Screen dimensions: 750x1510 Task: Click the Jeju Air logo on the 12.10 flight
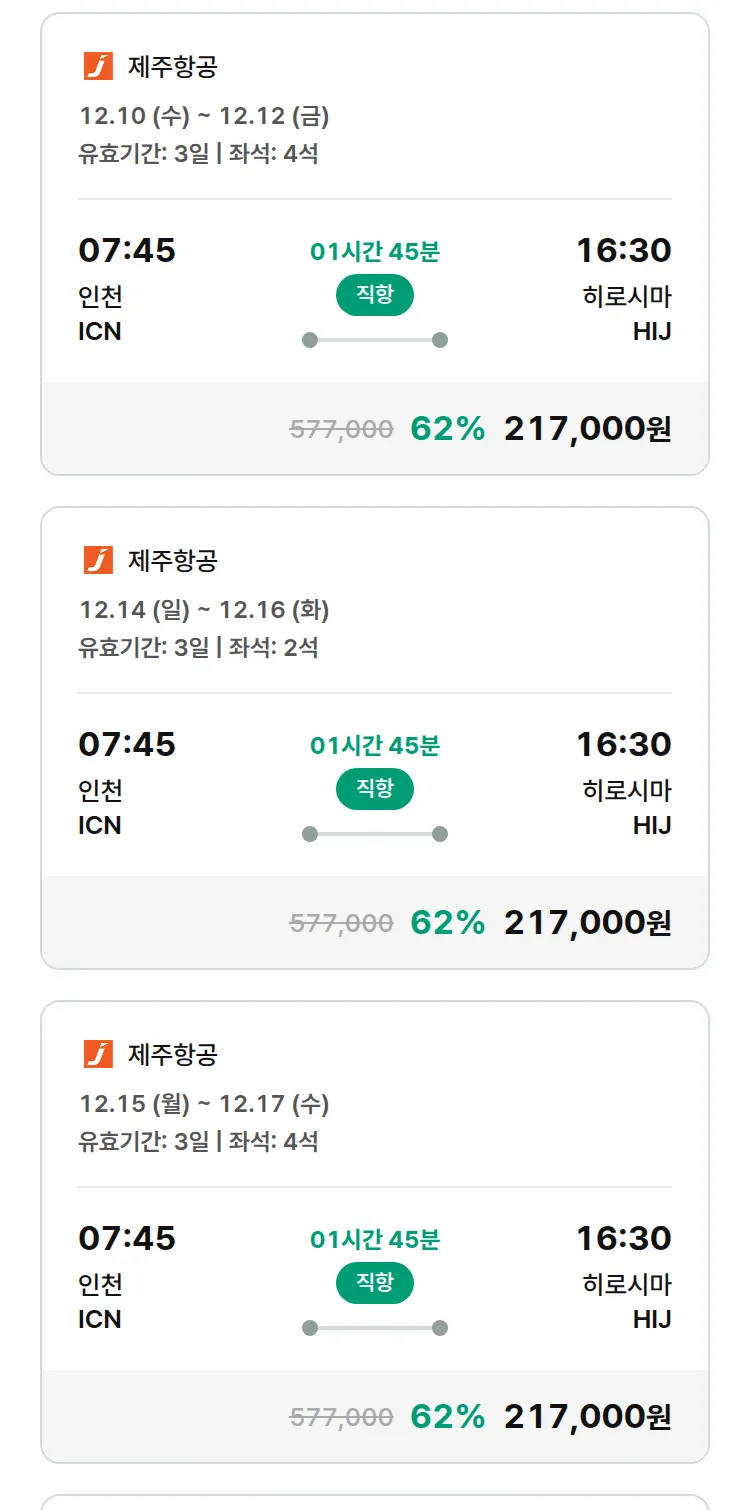98,66
